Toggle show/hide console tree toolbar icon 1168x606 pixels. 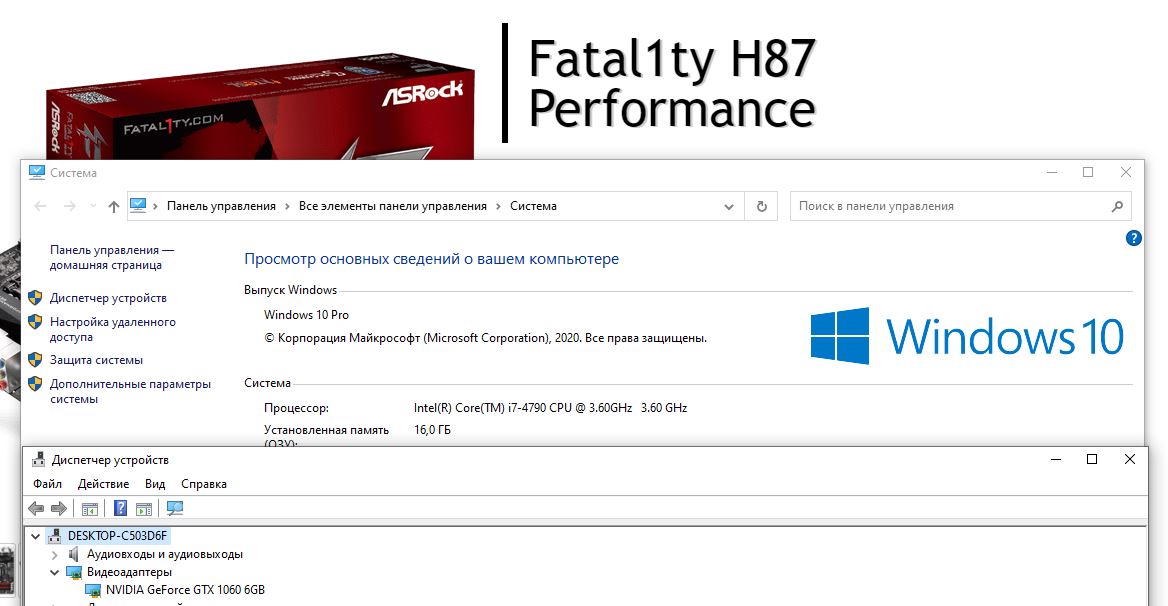point(89,509)
